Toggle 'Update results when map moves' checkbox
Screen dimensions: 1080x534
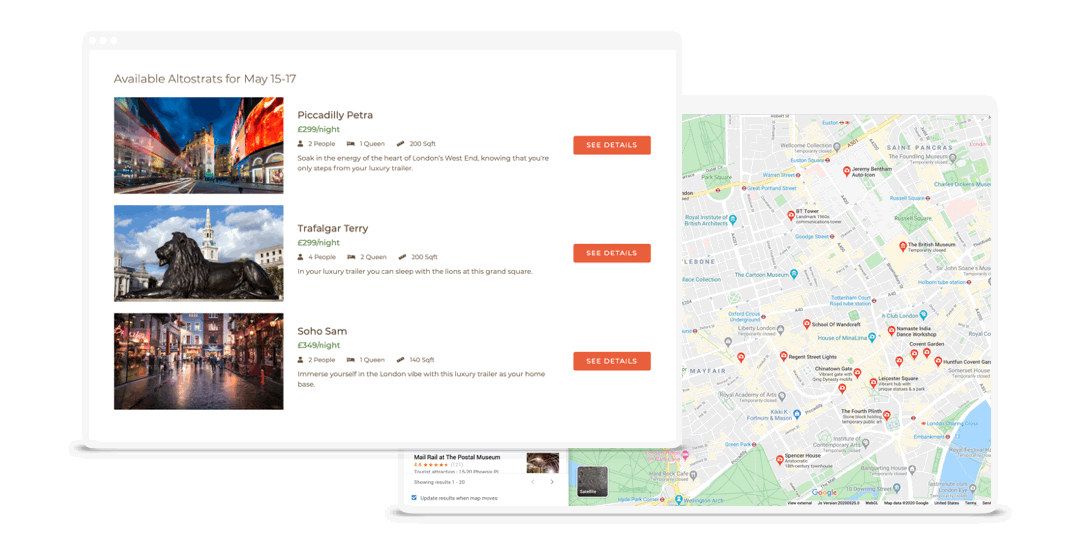point(414,497)
